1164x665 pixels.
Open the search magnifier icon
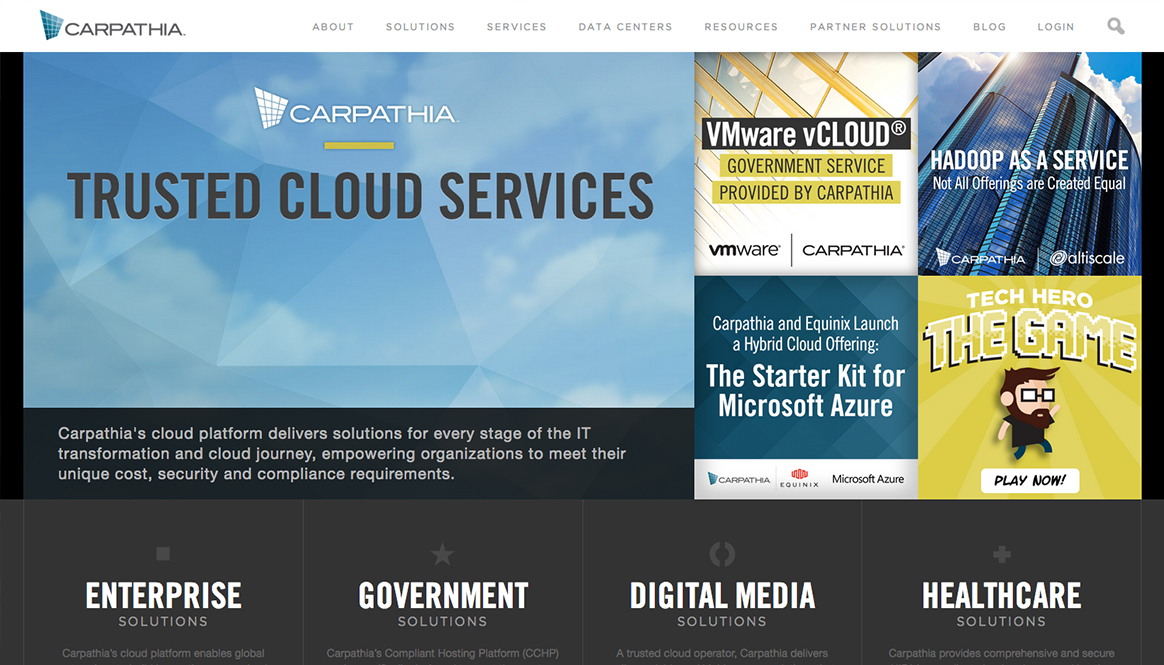(x=1116, y=26)
